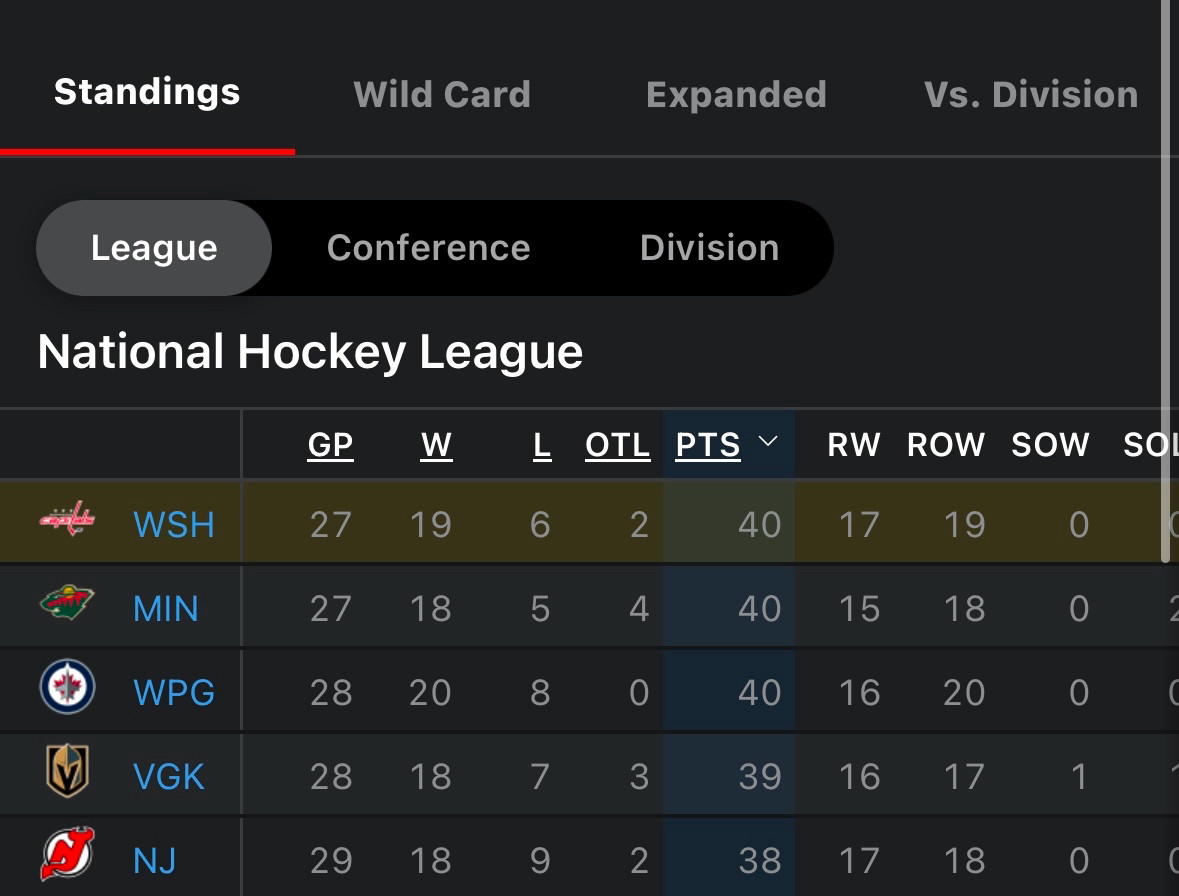Sort the table by OTL column
Viewport: 1179px width, 896px height.
point(617,445)
